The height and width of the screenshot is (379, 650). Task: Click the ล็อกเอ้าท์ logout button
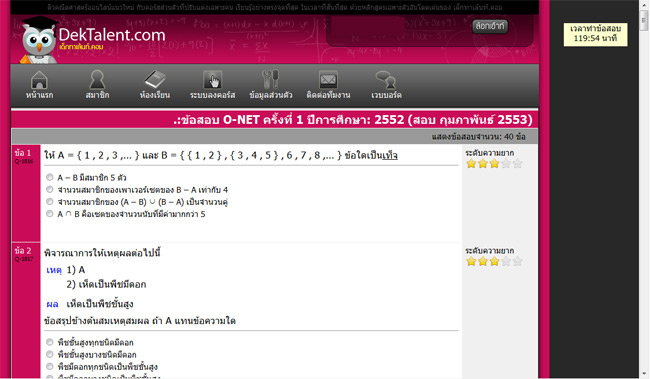(x=490, y=26)
